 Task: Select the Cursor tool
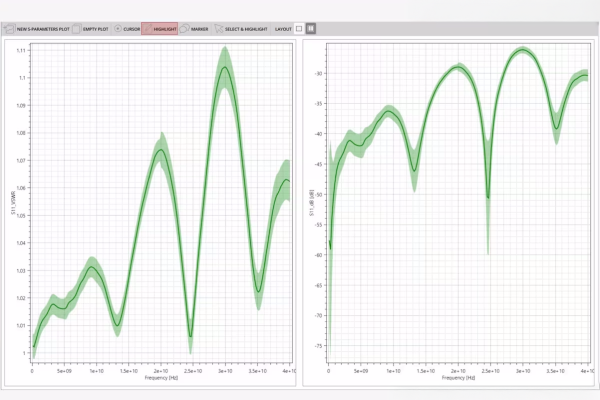(x=126, y=29)
